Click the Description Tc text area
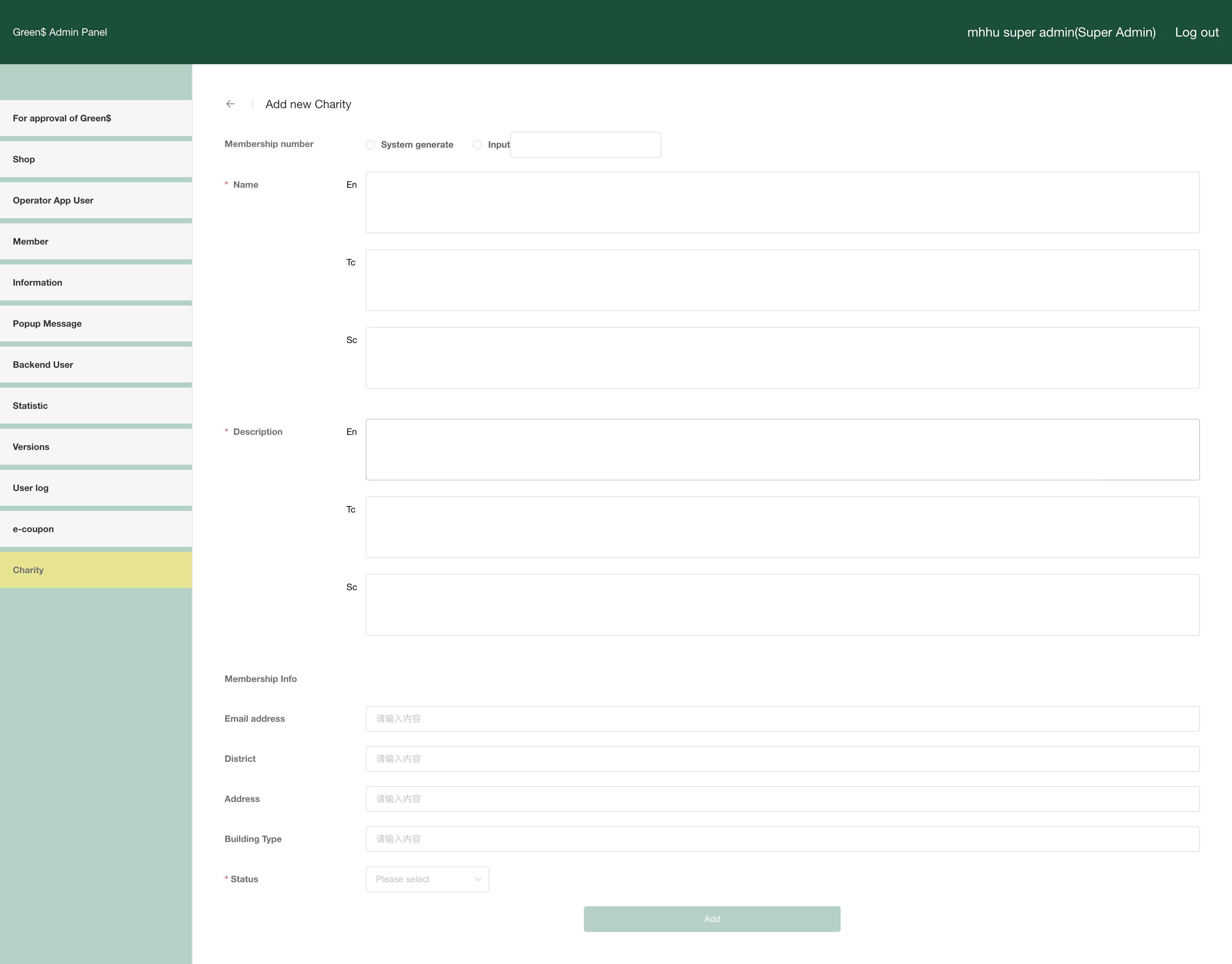Image resolution: width=1232 pixels, height=964 pixels. click(782, 527)
